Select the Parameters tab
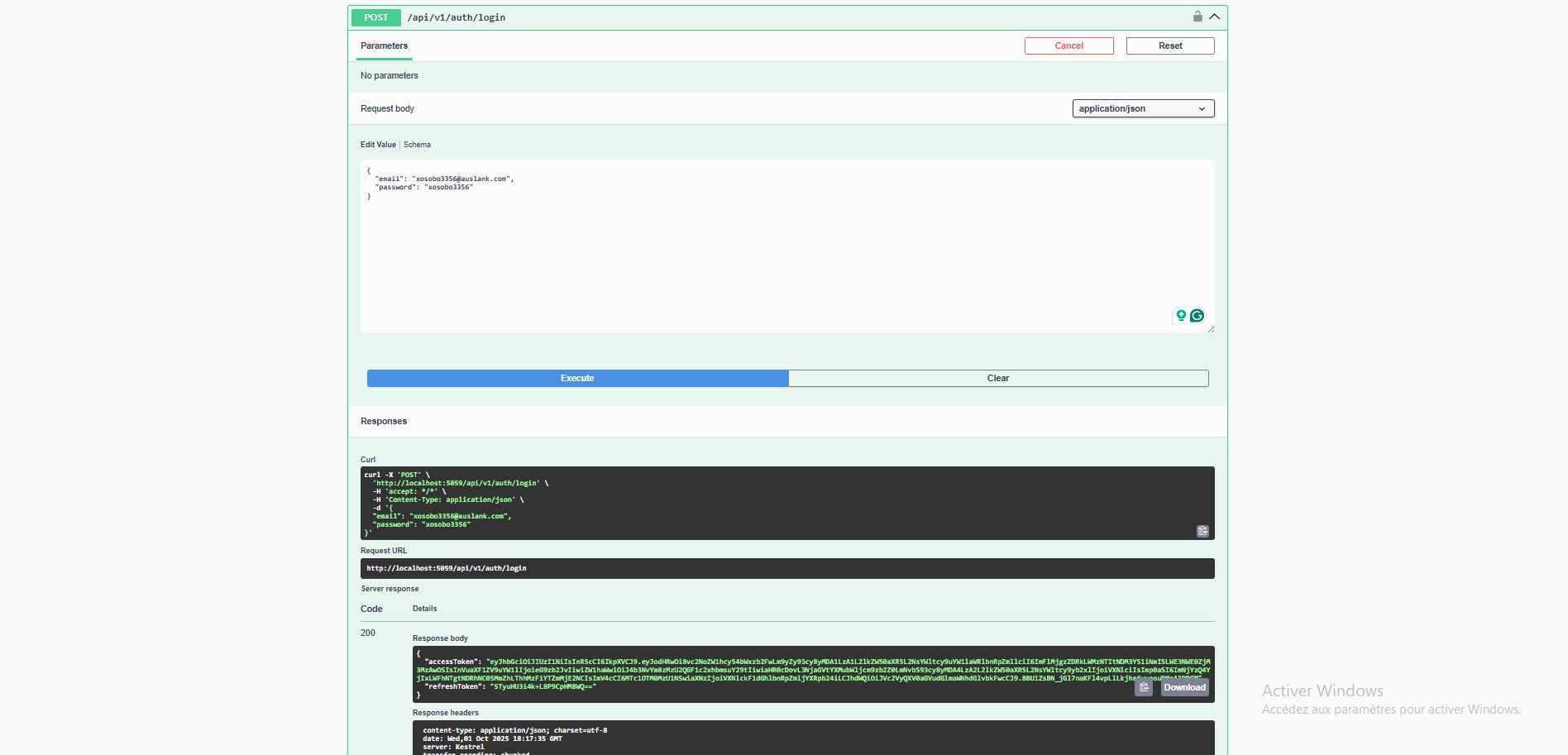1568x755 pixels. [384, 45]
